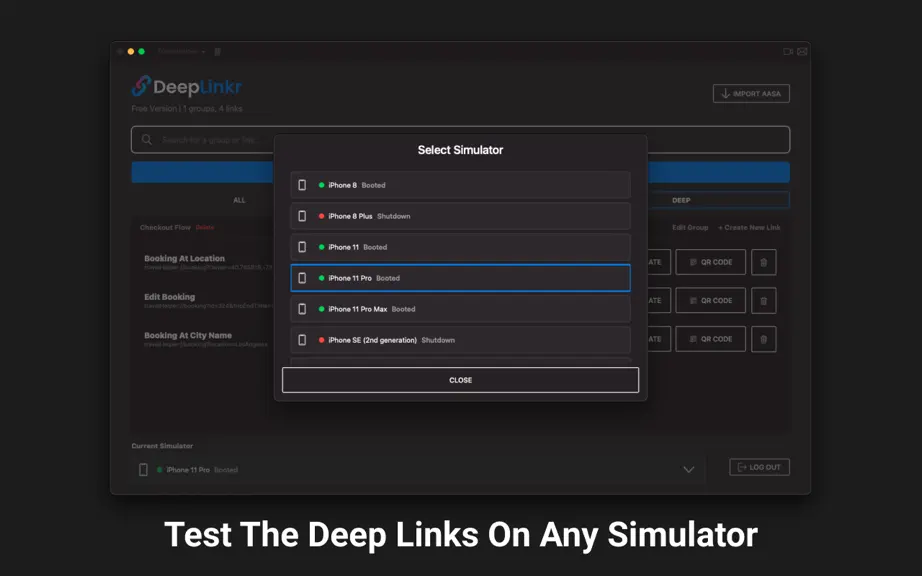
Task: Click the DeepLinkr chain logo
Action: click(141, 86)
